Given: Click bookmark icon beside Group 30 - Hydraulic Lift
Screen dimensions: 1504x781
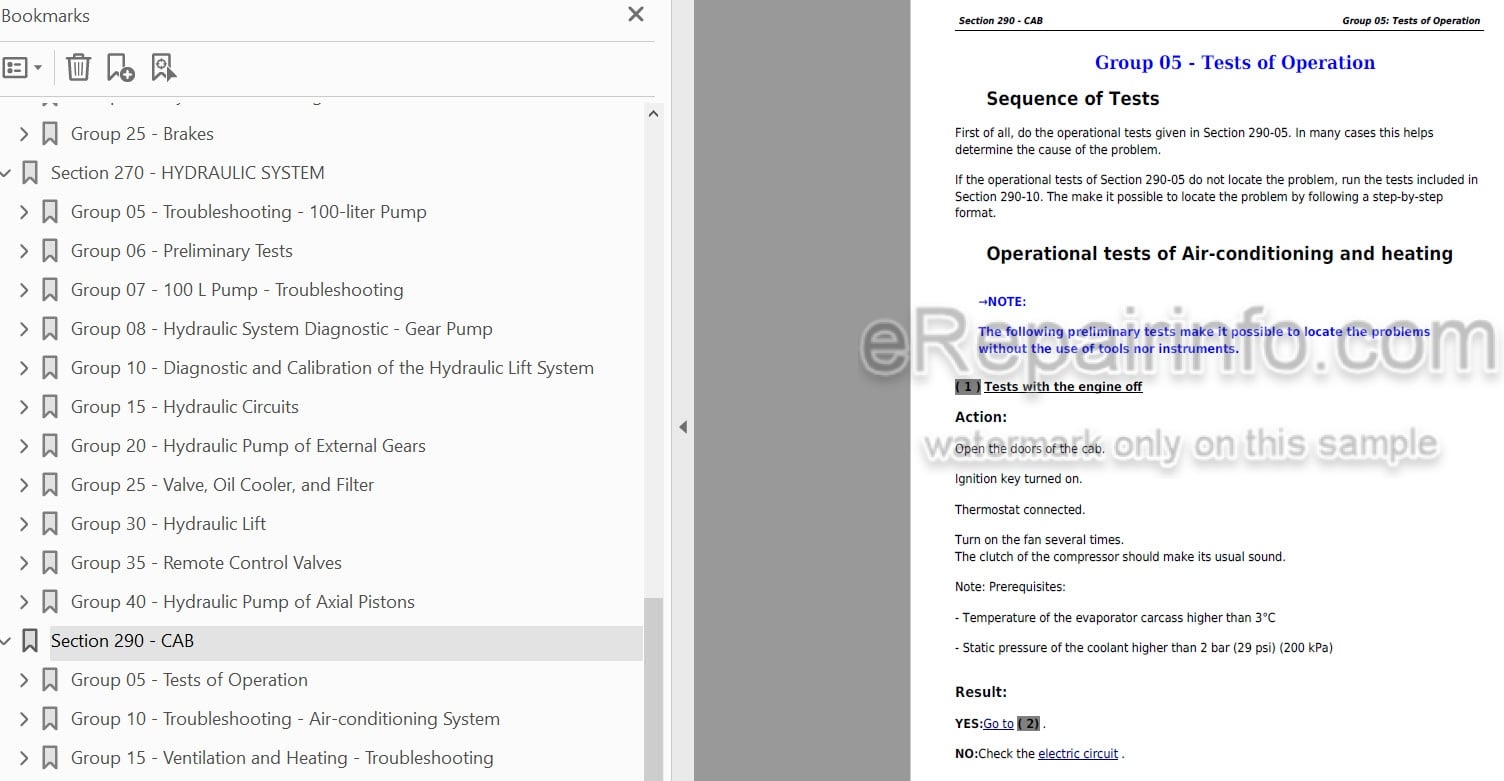Looking at the screenshot, I should 50,524.
